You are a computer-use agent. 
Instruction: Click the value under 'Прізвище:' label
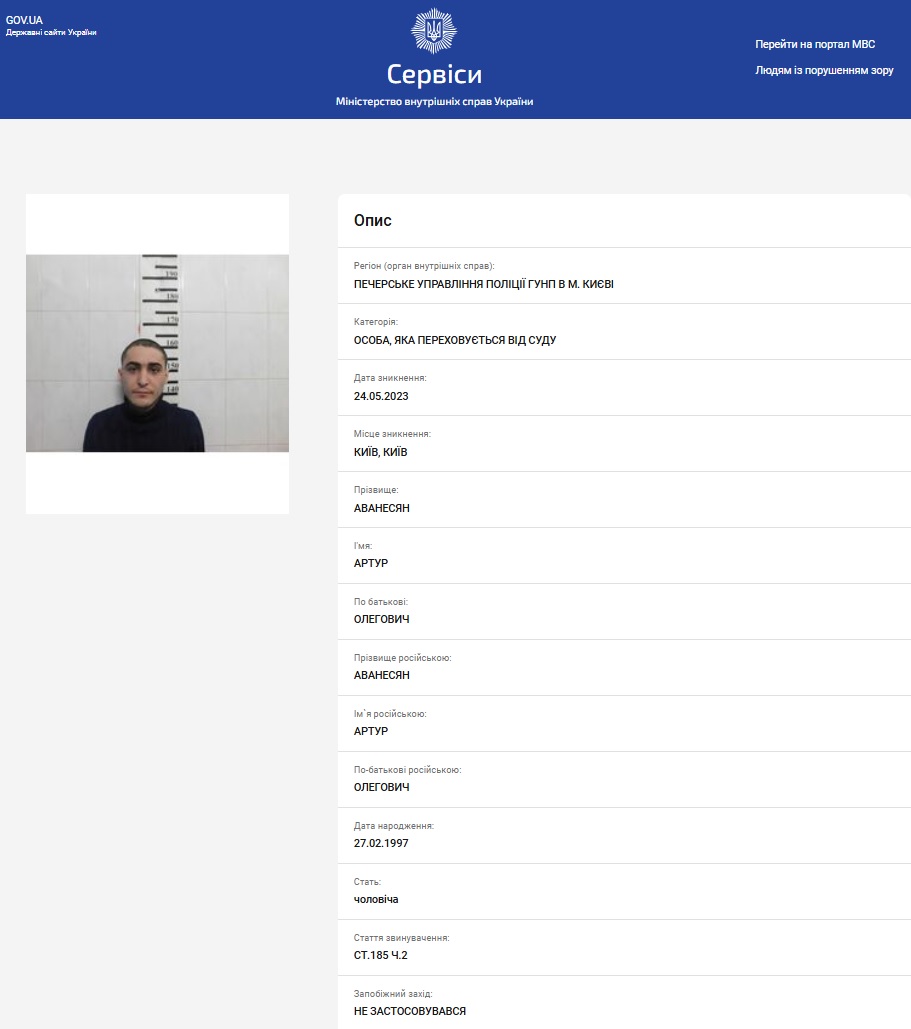click(381, 508)
